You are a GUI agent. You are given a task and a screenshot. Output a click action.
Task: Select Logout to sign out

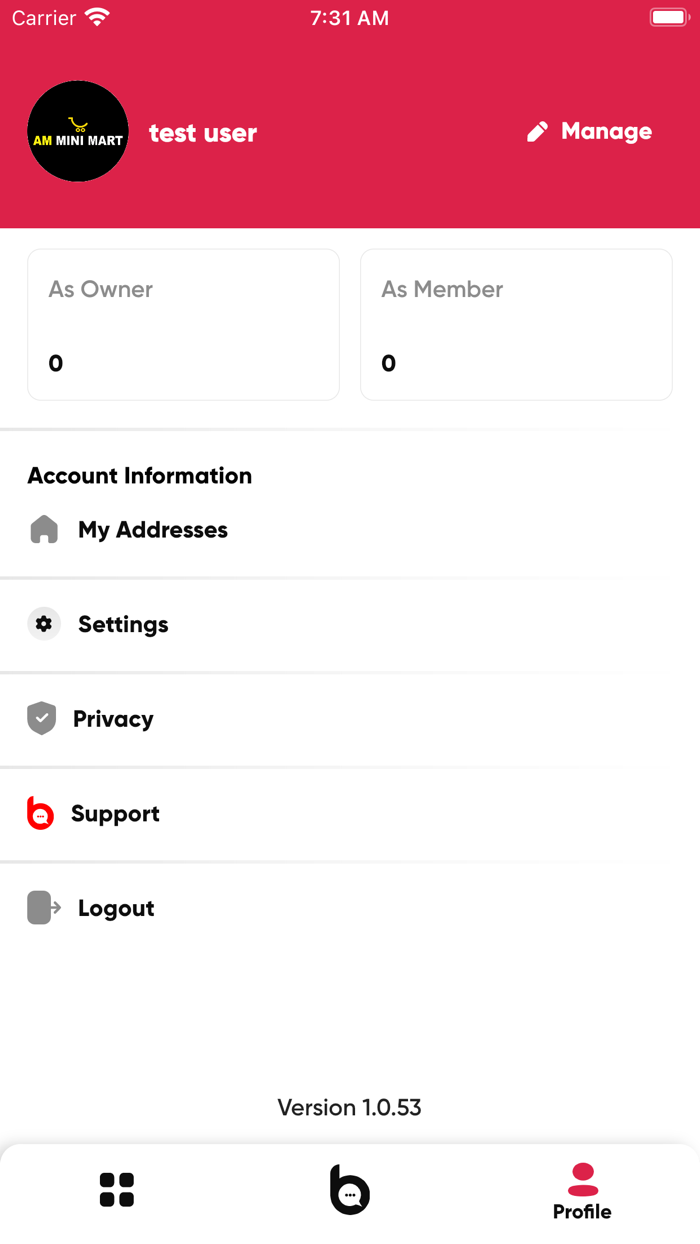(x=116, y=908)
